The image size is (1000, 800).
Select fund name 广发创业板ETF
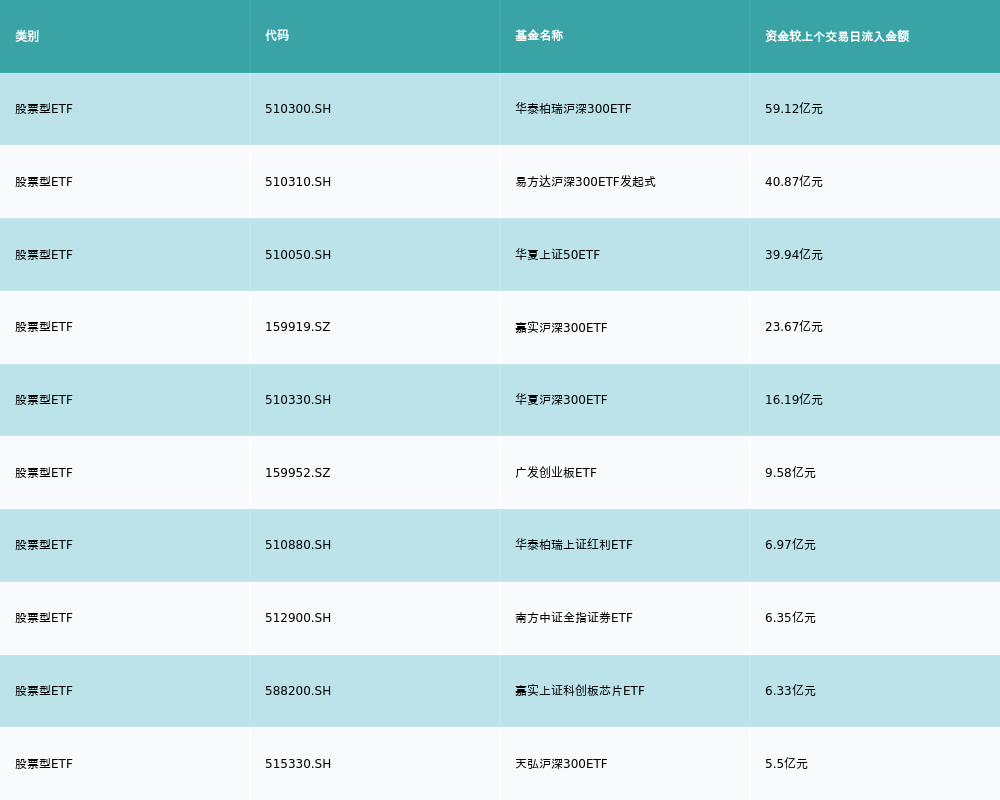click(x=555, y=473)
